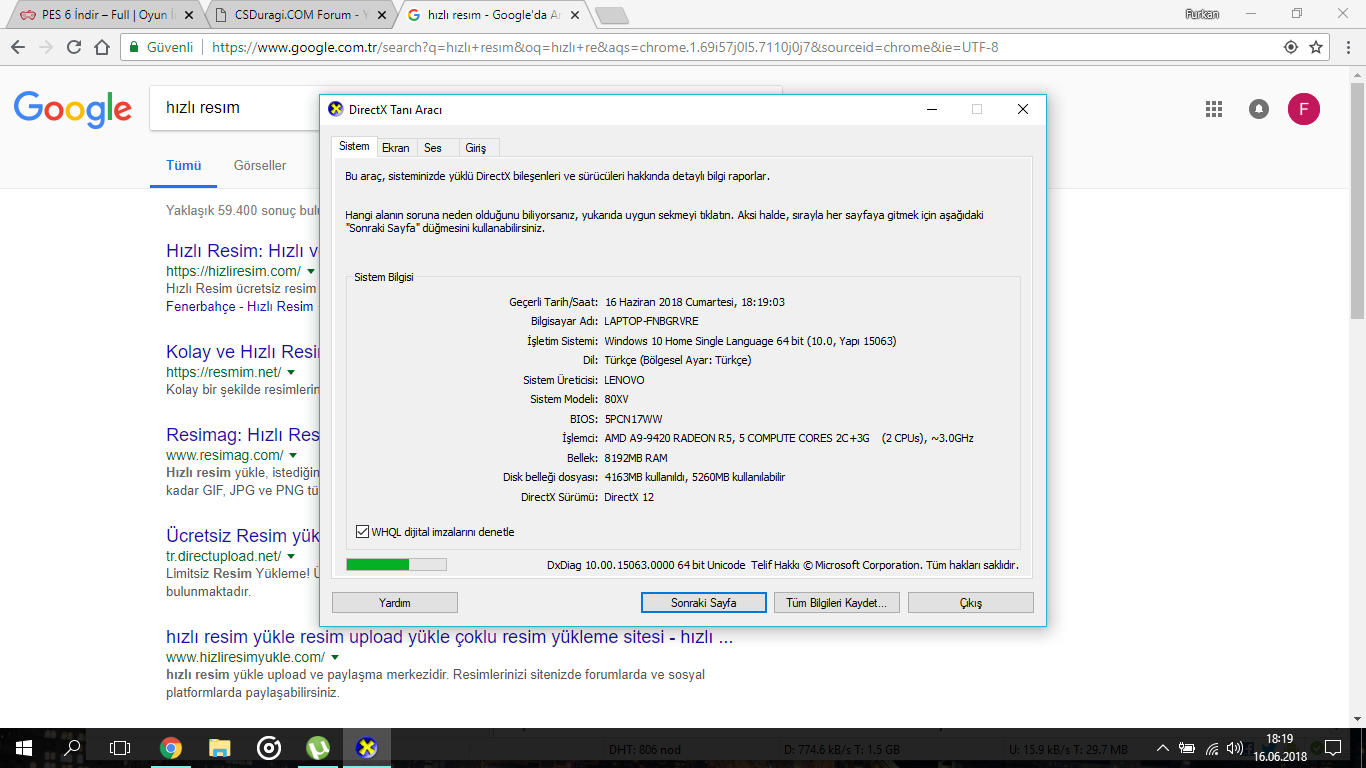
Task: Close the PES 6 İndir tab
Action: pyautogui.click(x=190, y=15)
